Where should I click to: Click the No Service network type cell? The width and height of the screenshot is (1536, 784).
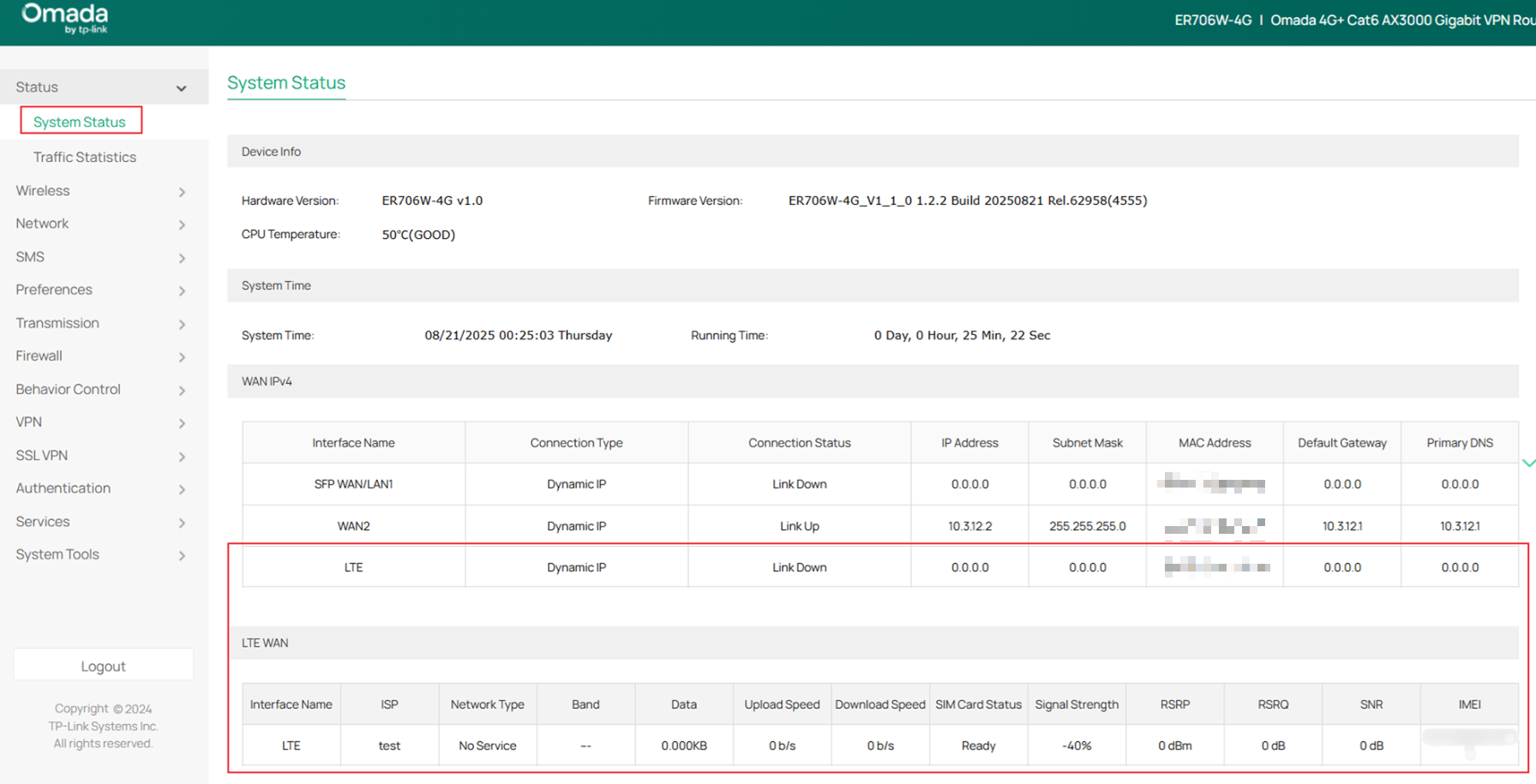[488, 745]
